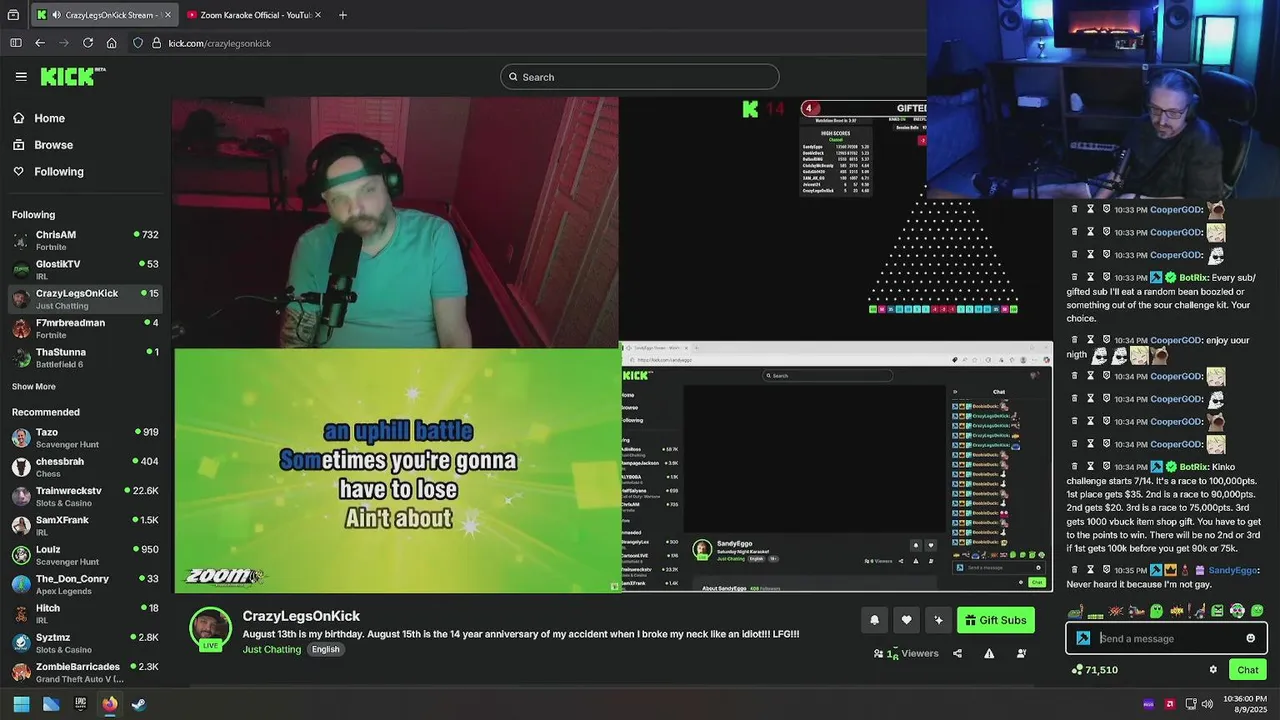1280x720 pixels.
Task: Open SamXFrank in Recommended channels
Action: [x=85, y=526]
